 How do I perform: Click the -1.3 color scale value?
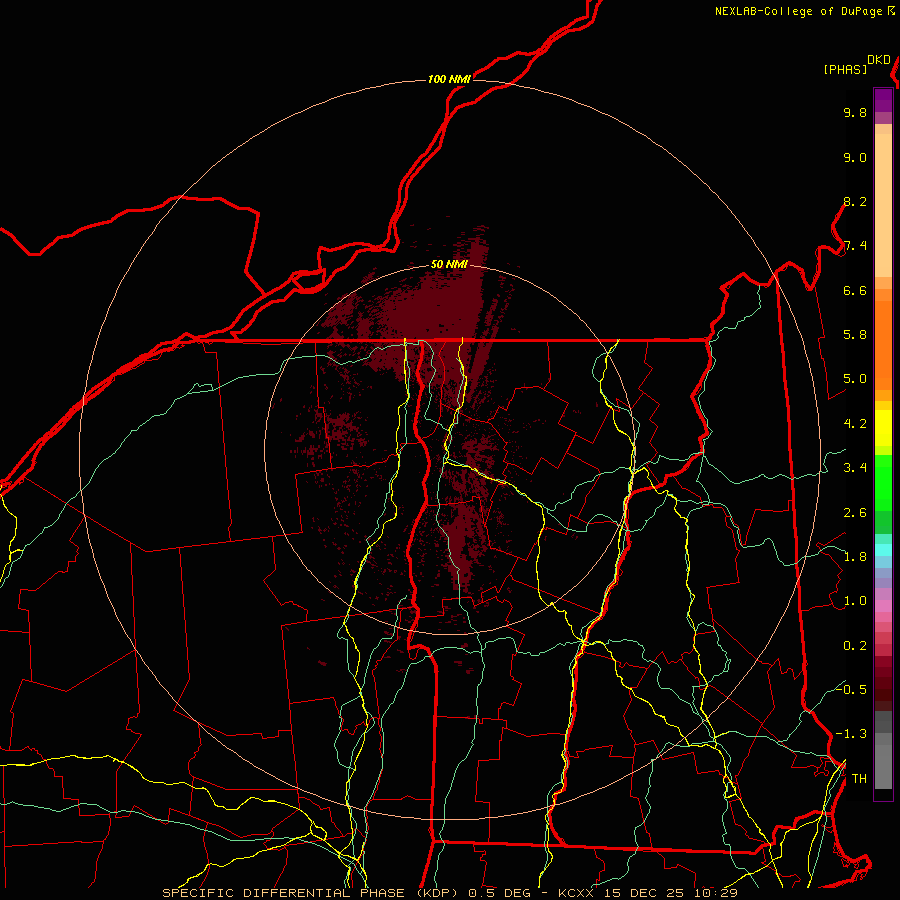851,734
